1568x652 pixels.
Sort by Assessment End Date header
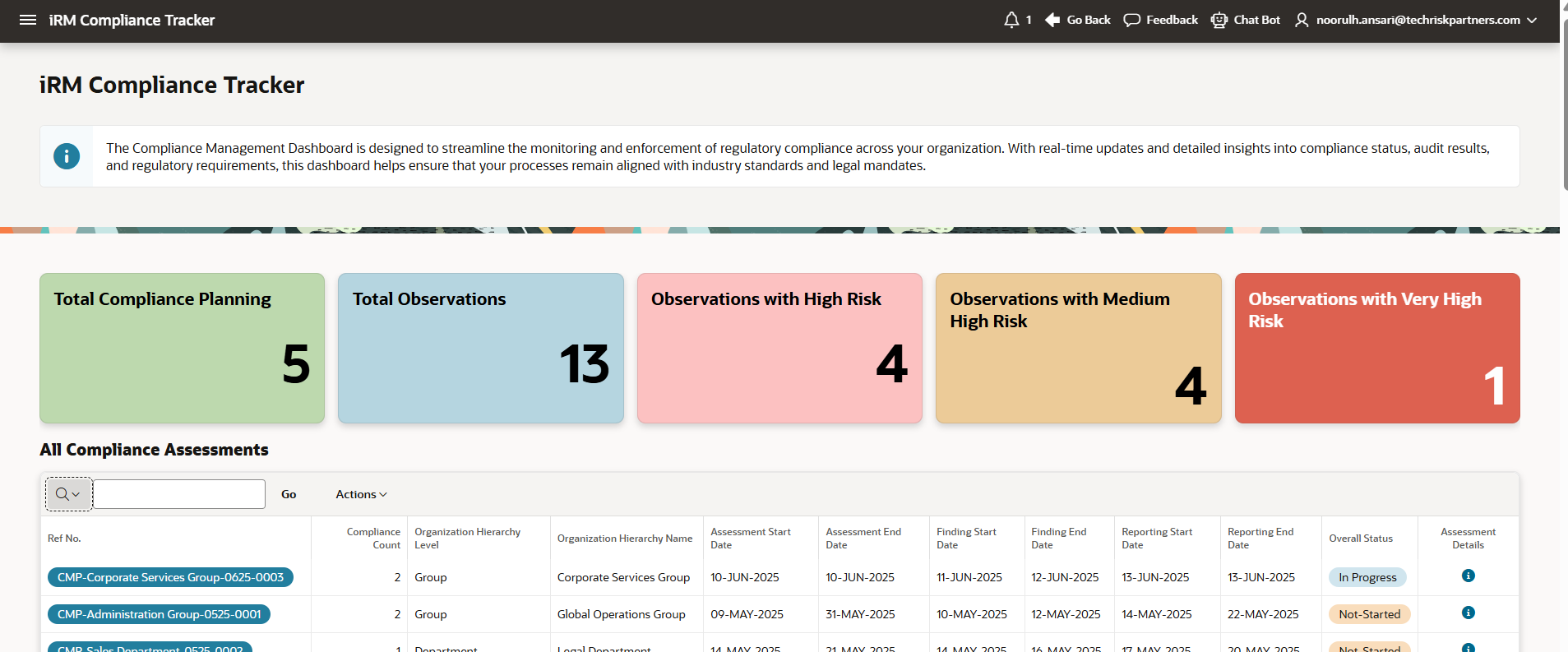point(863,539)
